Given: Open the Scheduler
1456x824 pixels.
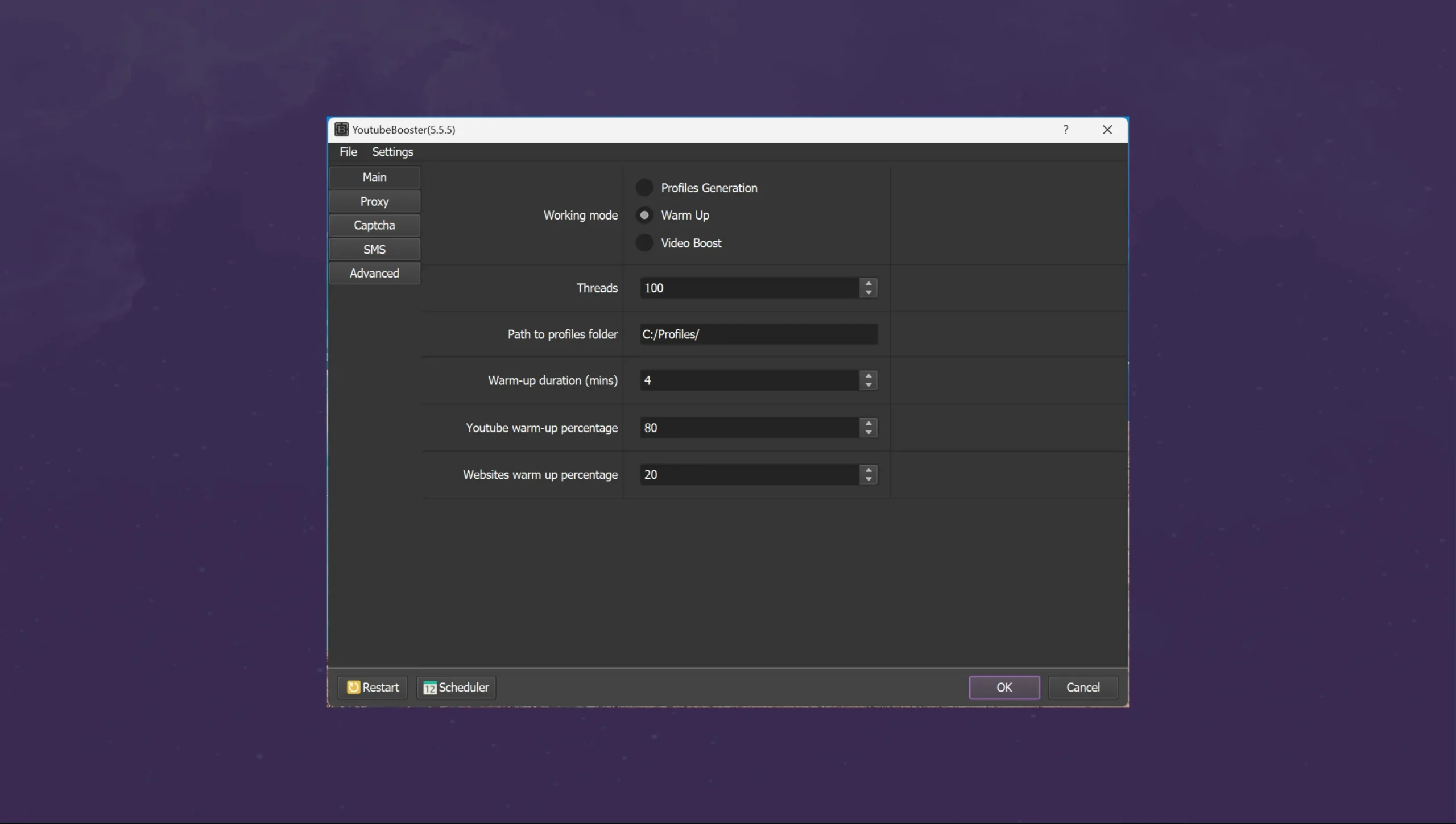Looking at the screenshot, I should click(x=456, y=687).
